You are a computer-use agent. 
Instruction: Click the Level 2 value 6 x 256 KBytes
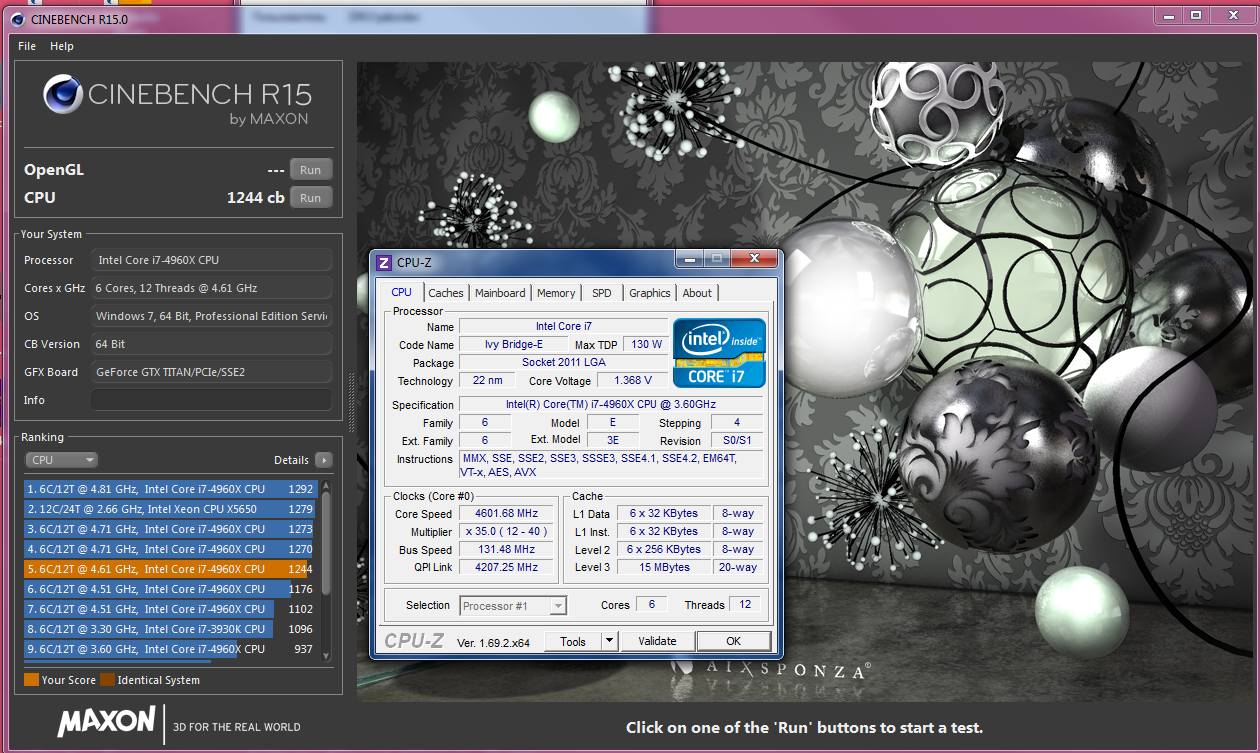tap(664, 549)
